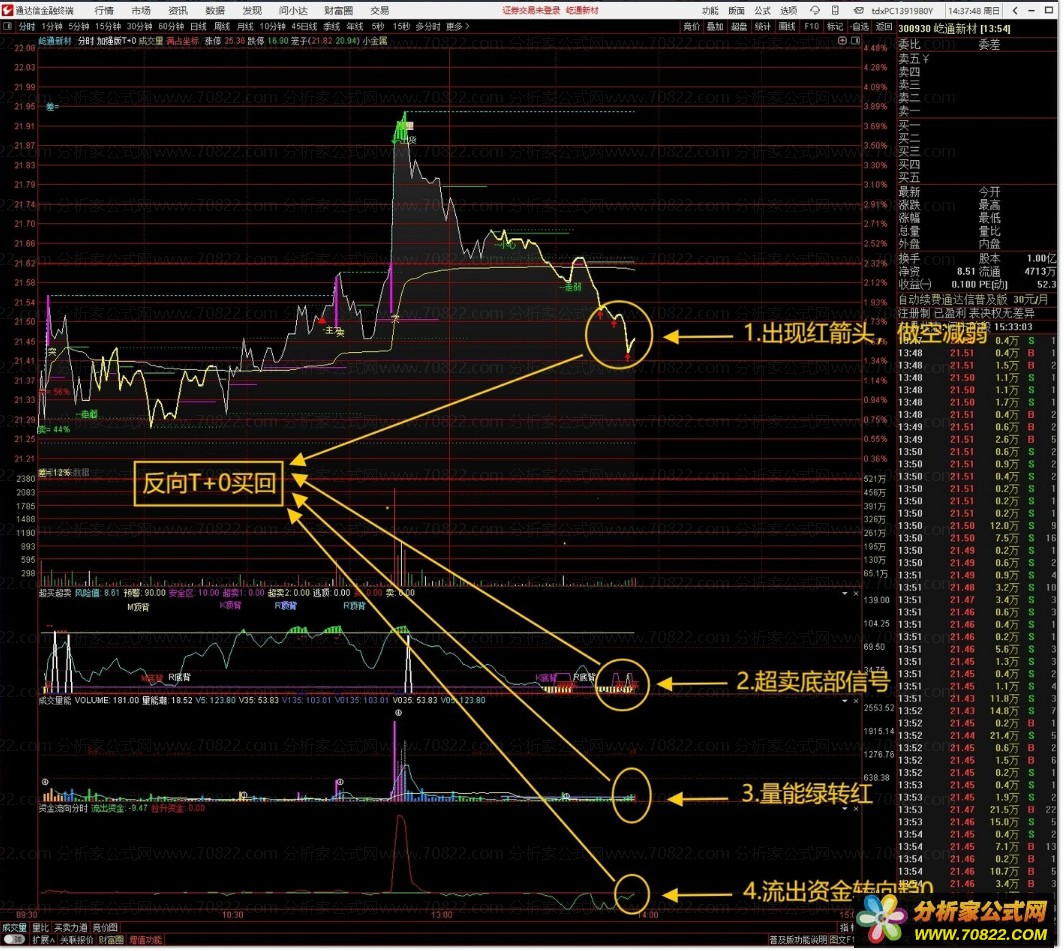Switch to 日线 daily chart
The image size is (1064, 951).
pos(198,26)
